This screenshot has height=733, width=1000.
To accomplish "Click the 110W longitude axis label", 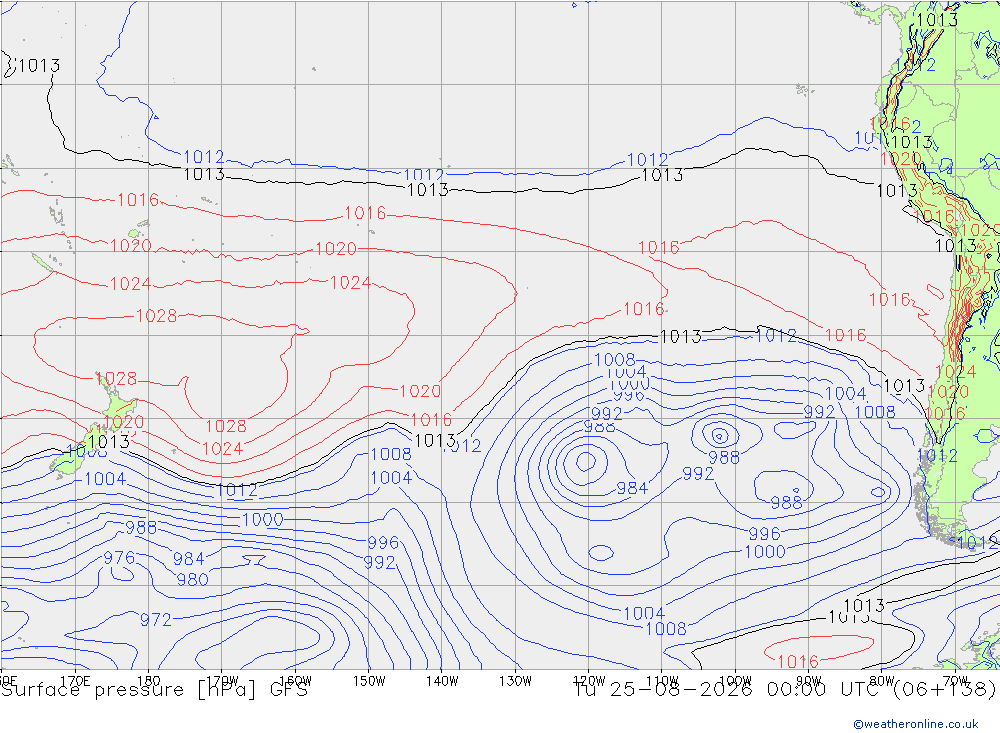I will pyautogui.click(x=662, y=681).
